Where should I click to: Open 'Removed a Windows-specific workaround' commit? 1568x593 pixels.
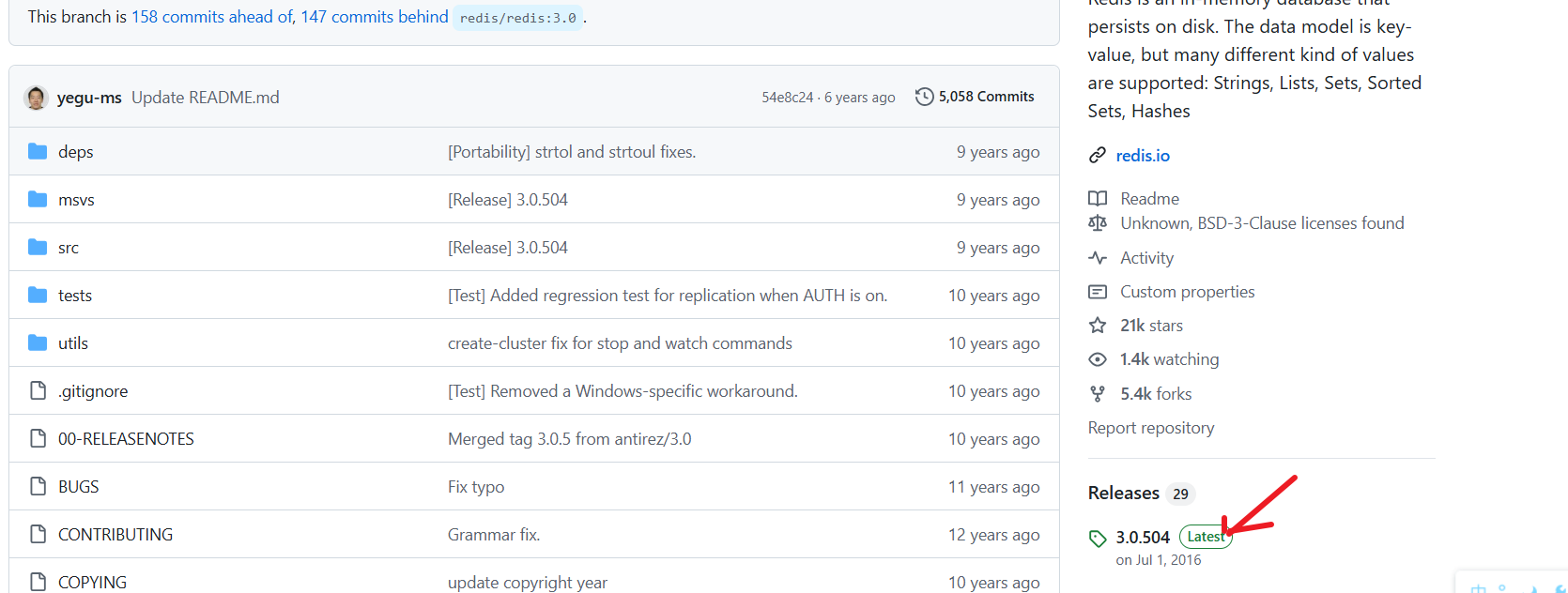[x=623, y=391]
